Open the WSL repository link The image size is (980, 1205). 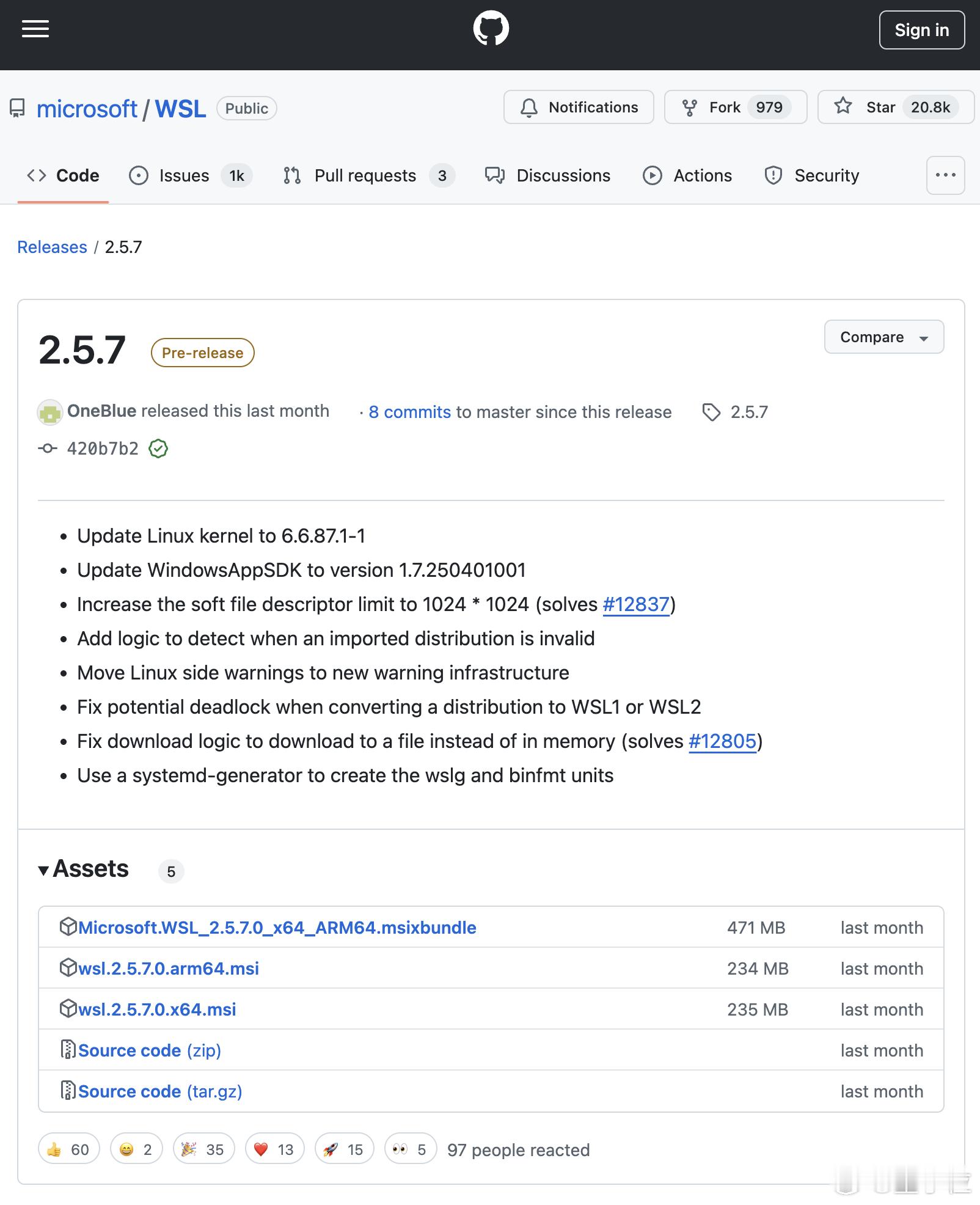(180, 109)
